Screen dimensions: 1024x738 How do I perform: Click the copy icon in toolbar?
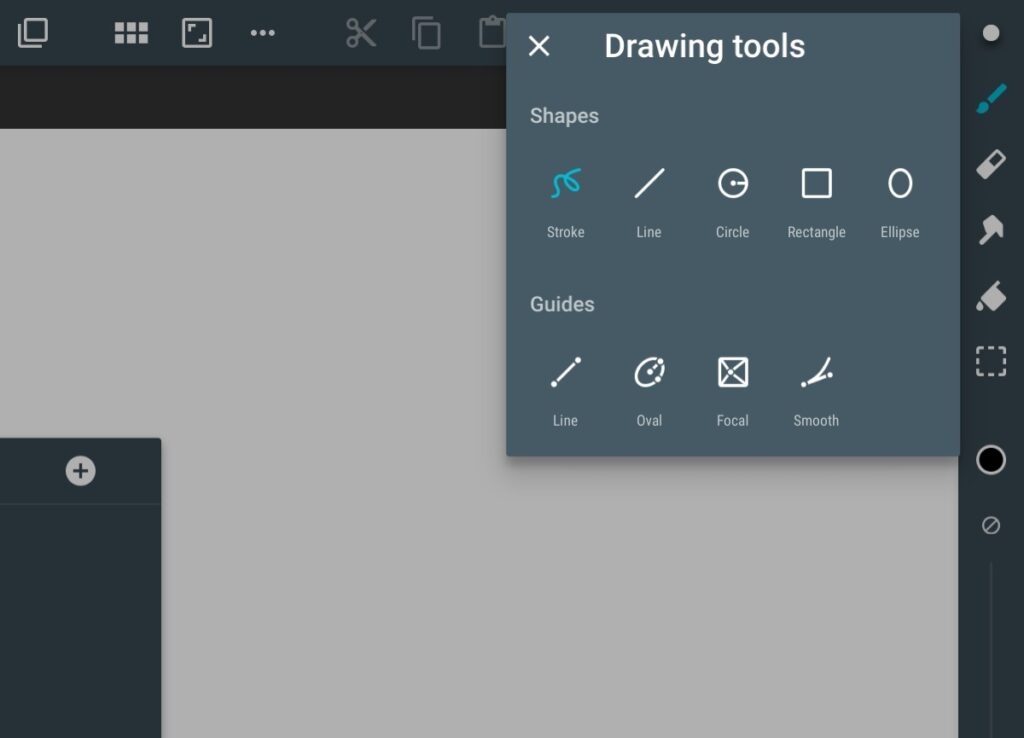click(x=426, y=33)
